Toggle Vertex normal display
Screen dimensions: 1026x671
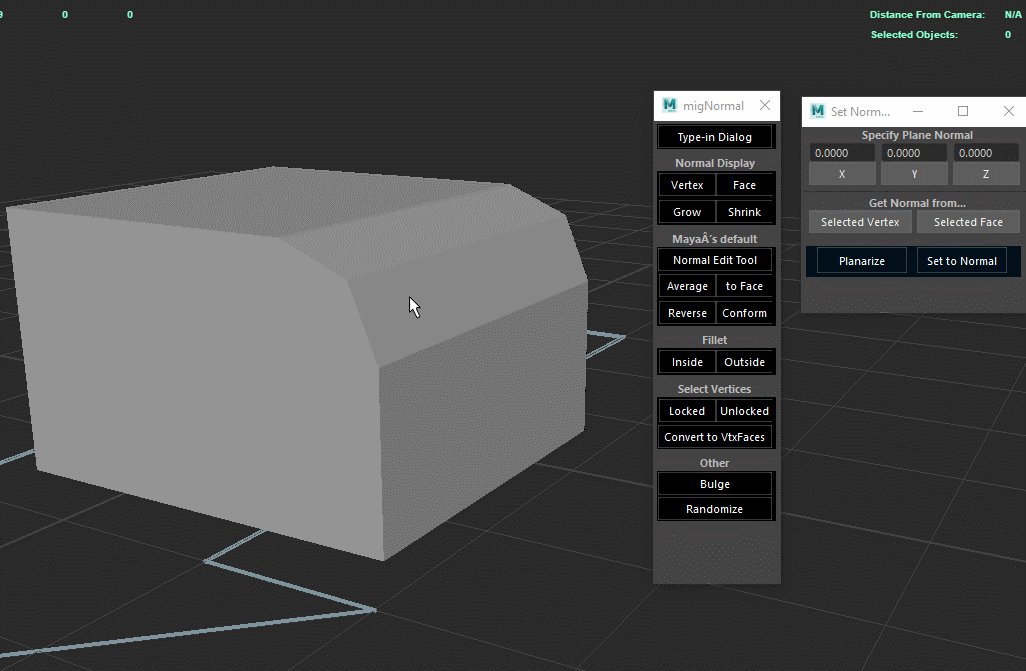[x=686, y=184]
